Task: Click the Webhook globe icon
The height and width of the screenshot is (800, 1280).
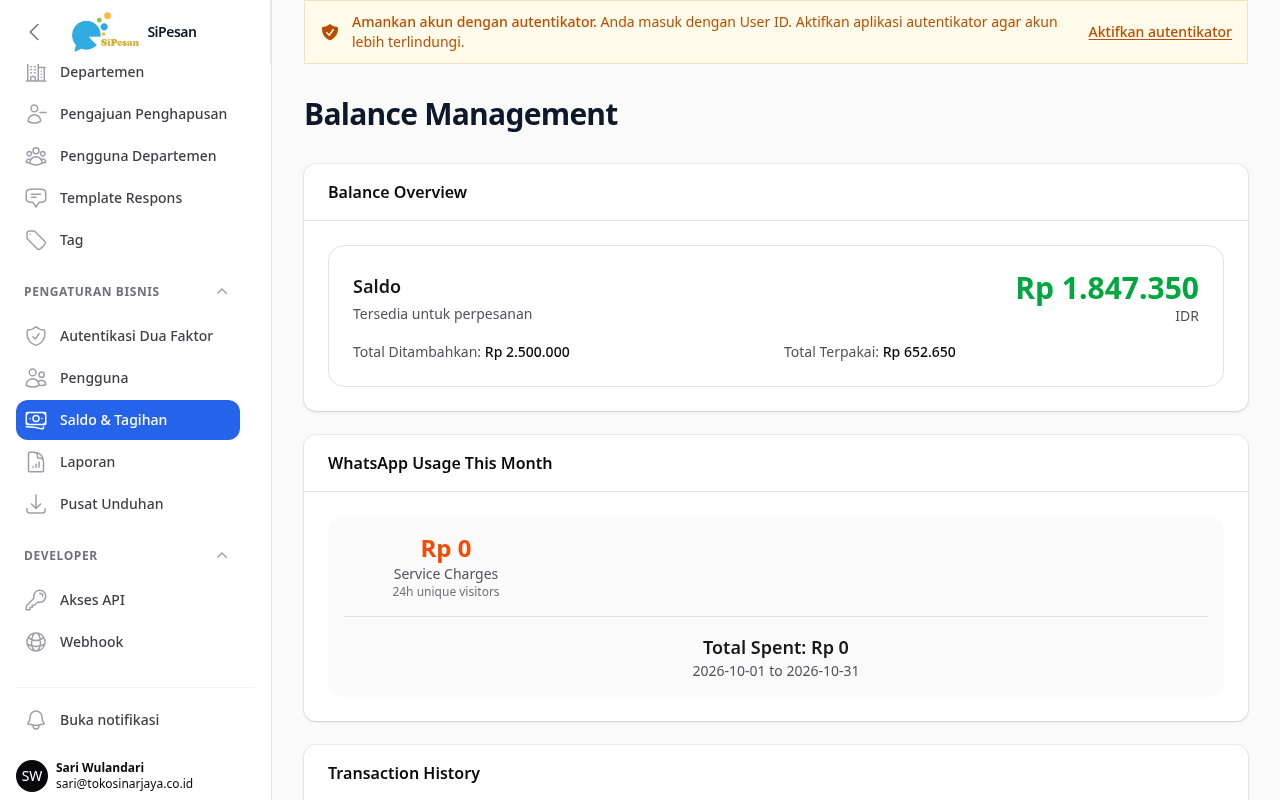Action: (x=36, y=642)
